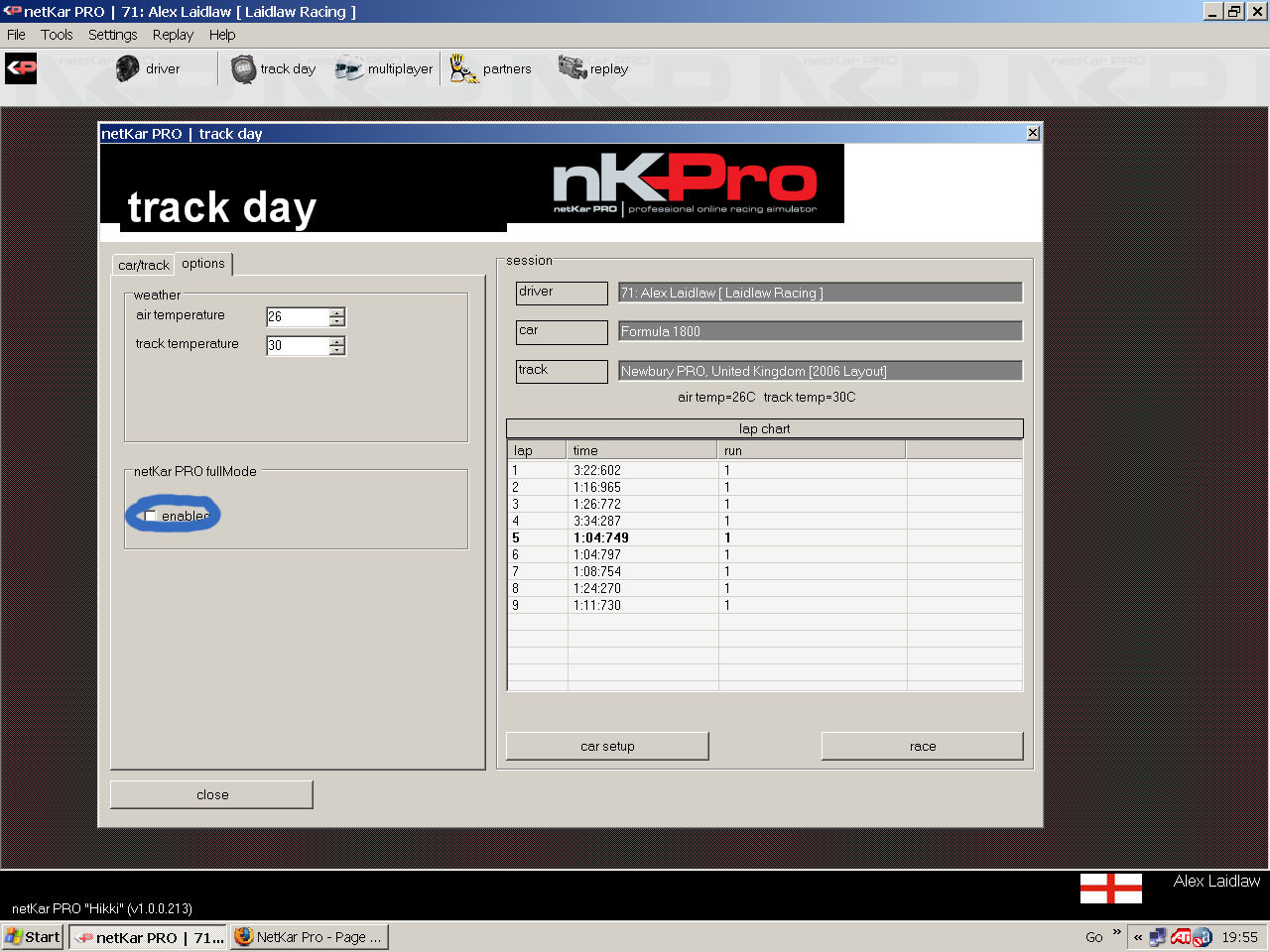This screenshot has height=952, width=1270.
Task: Open the Tools menu
Action: click(x=57, y=35)
